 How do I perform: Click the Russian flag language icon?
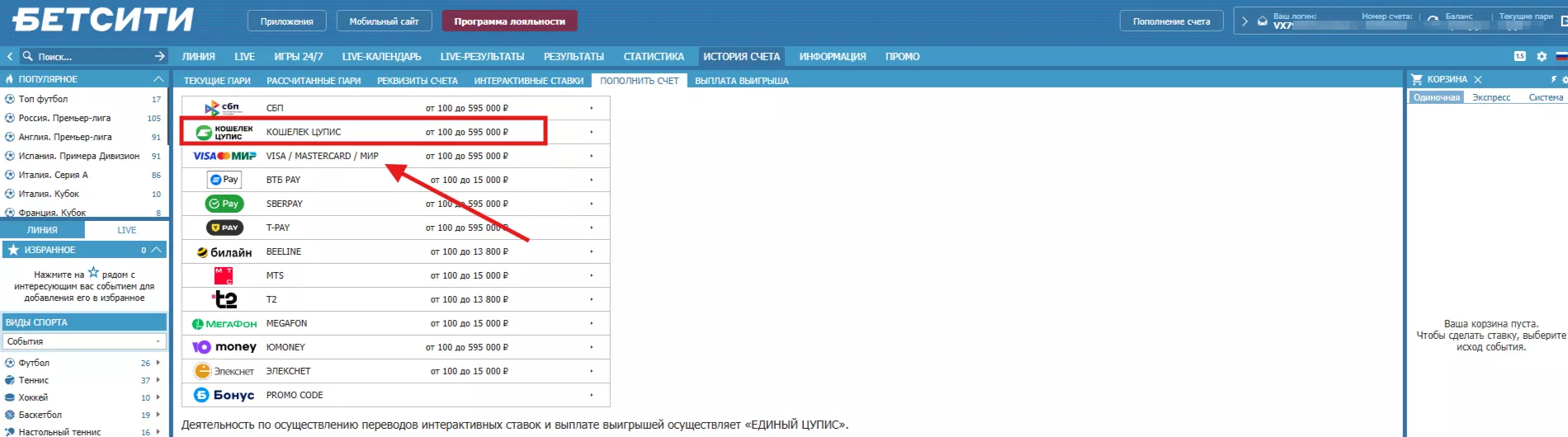1561,56
